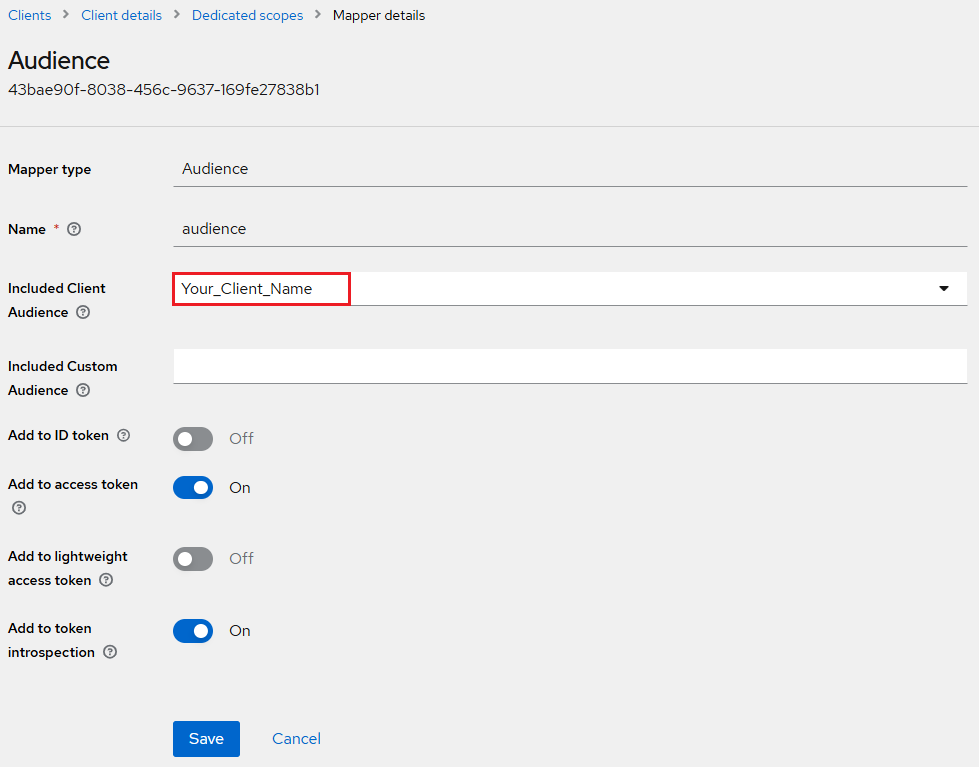Click the Your_Client_Name selection field

click(x=261, y=289)
